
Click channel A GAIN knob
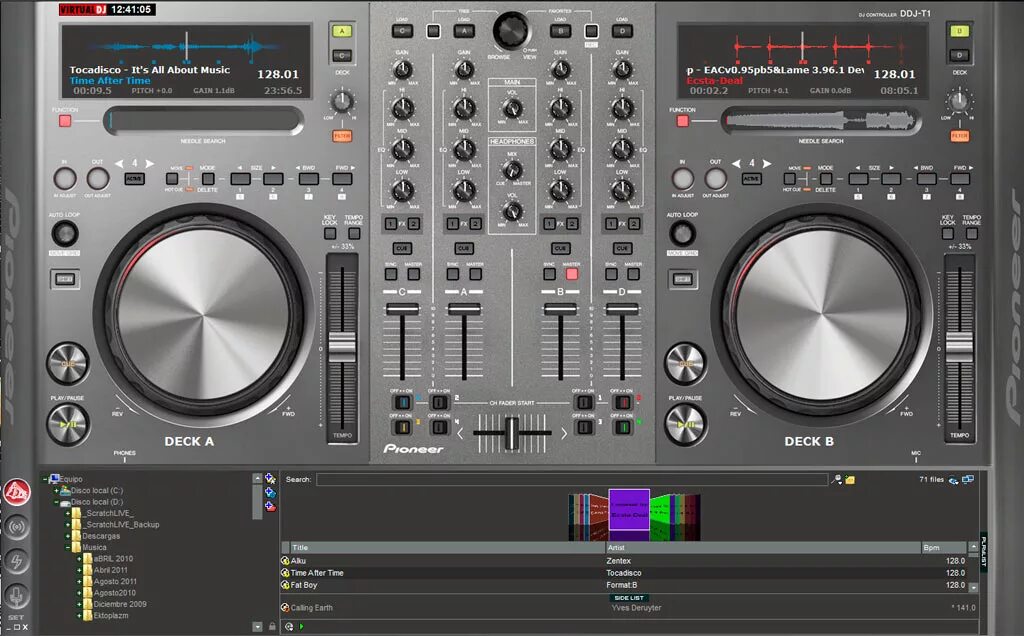[464, 69]
